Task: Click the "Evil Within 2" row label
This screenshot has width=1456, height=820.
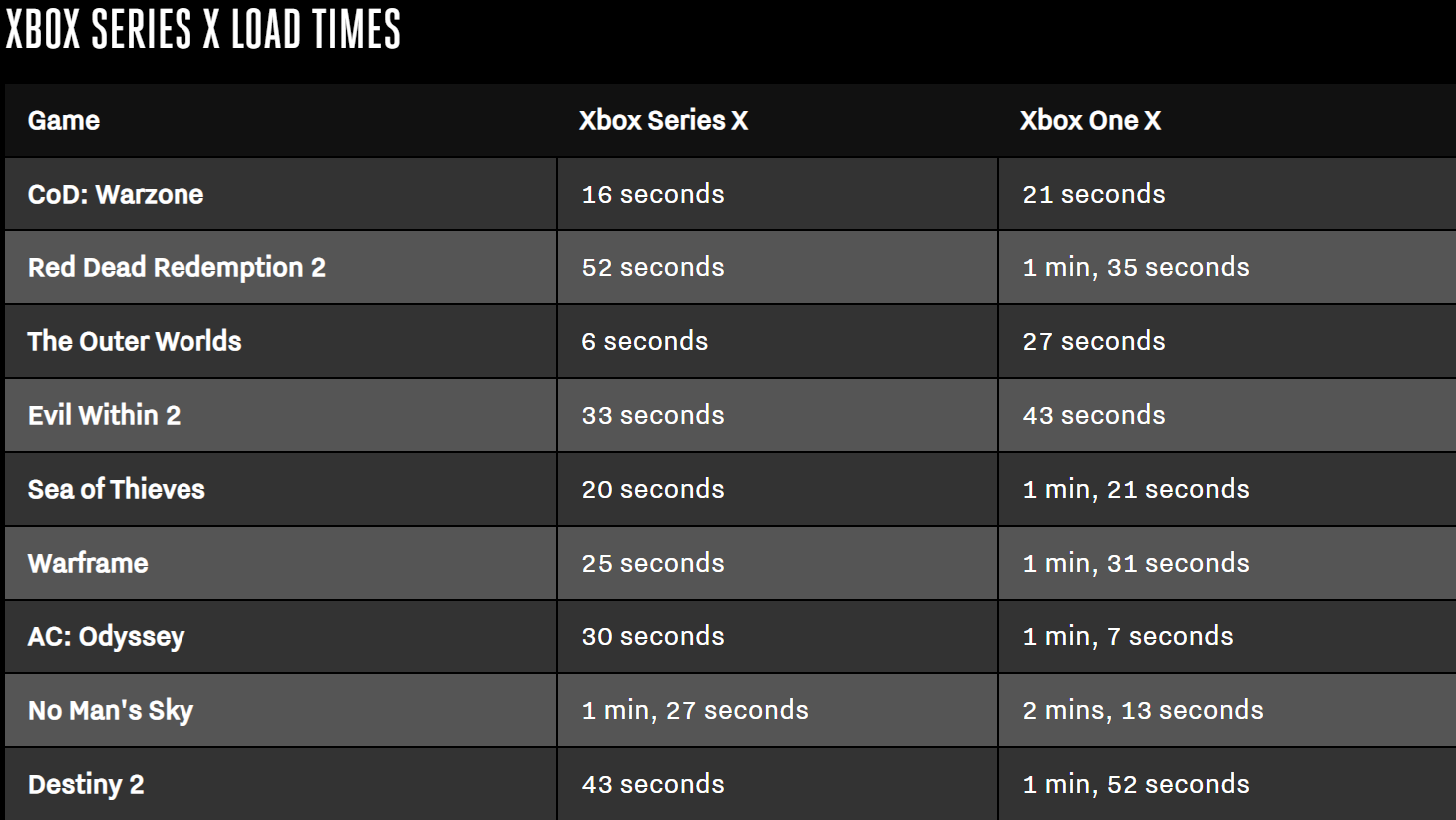Action: pyautogui.click(x=105, y=415)
